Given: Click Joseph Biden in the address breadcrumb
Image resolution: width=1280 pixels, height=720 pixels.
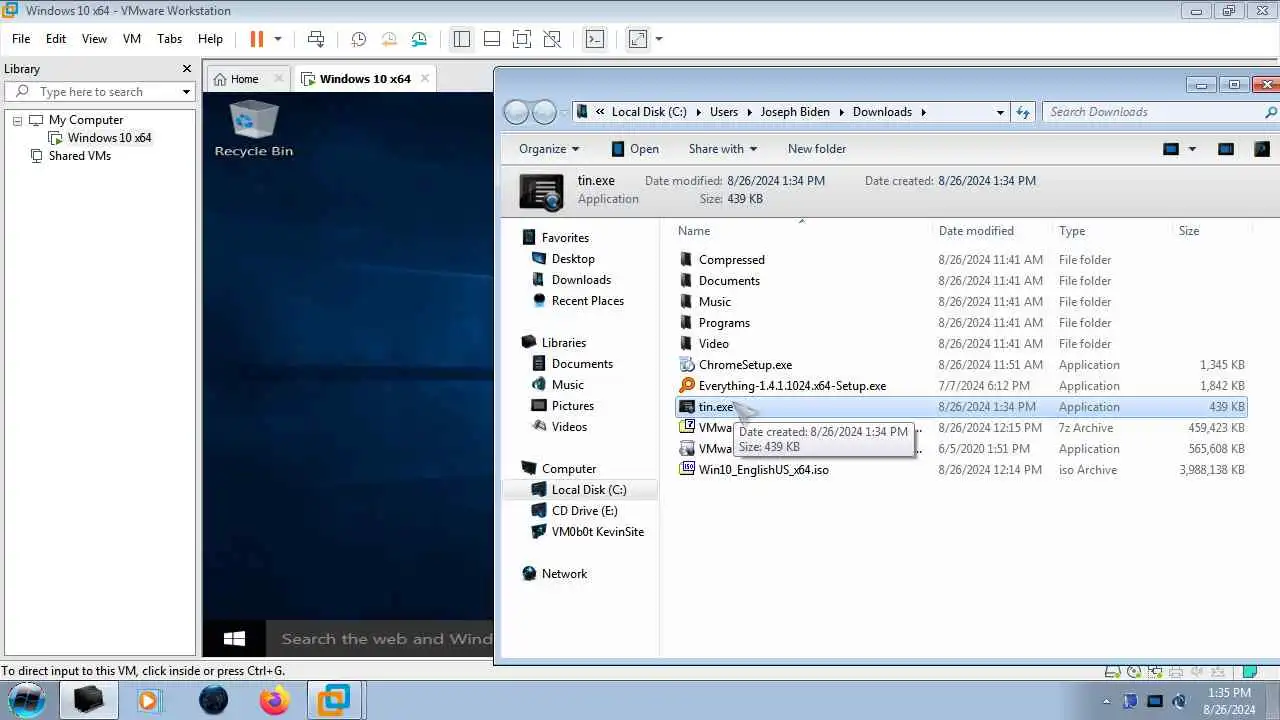Looking at the screenshot, I should (x=795, y=112).
